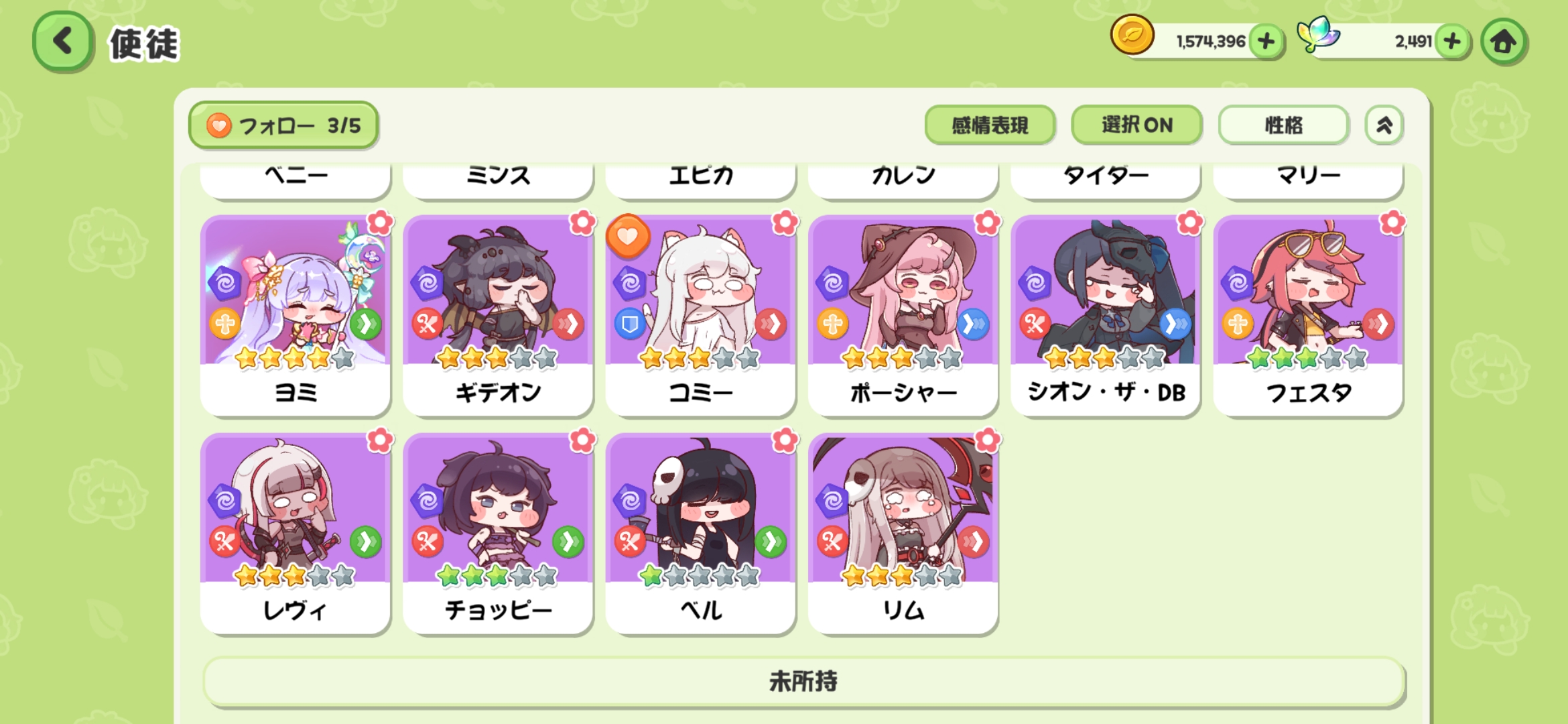
Task: Toggle the フォロー 3/5 filter
Action: 283,125
